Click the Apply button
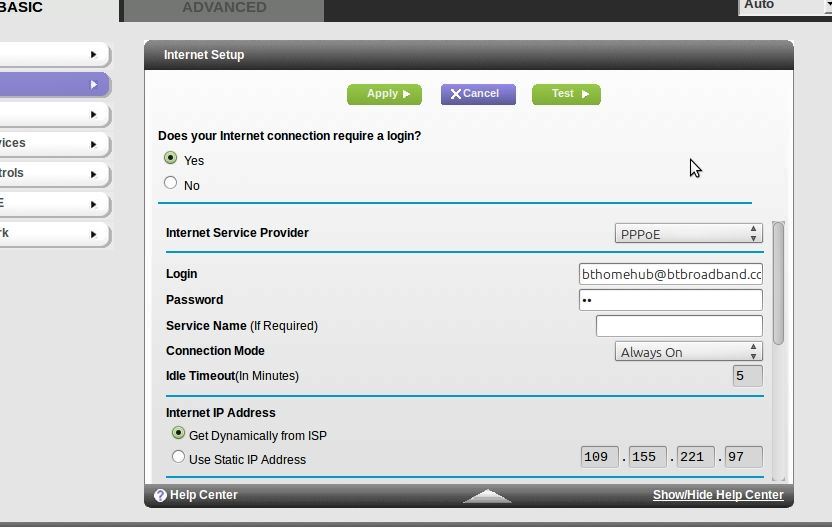This screenshot has height=527, width=832. point(384,94)
